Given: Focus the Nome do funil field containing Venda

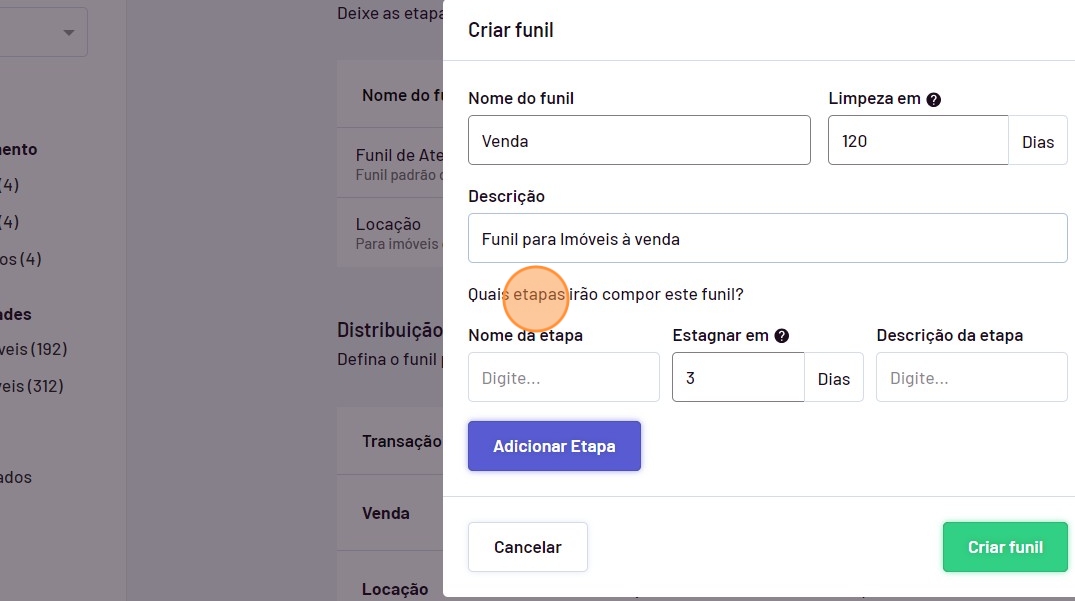Looking at the screenshot, I should (639, 141).
